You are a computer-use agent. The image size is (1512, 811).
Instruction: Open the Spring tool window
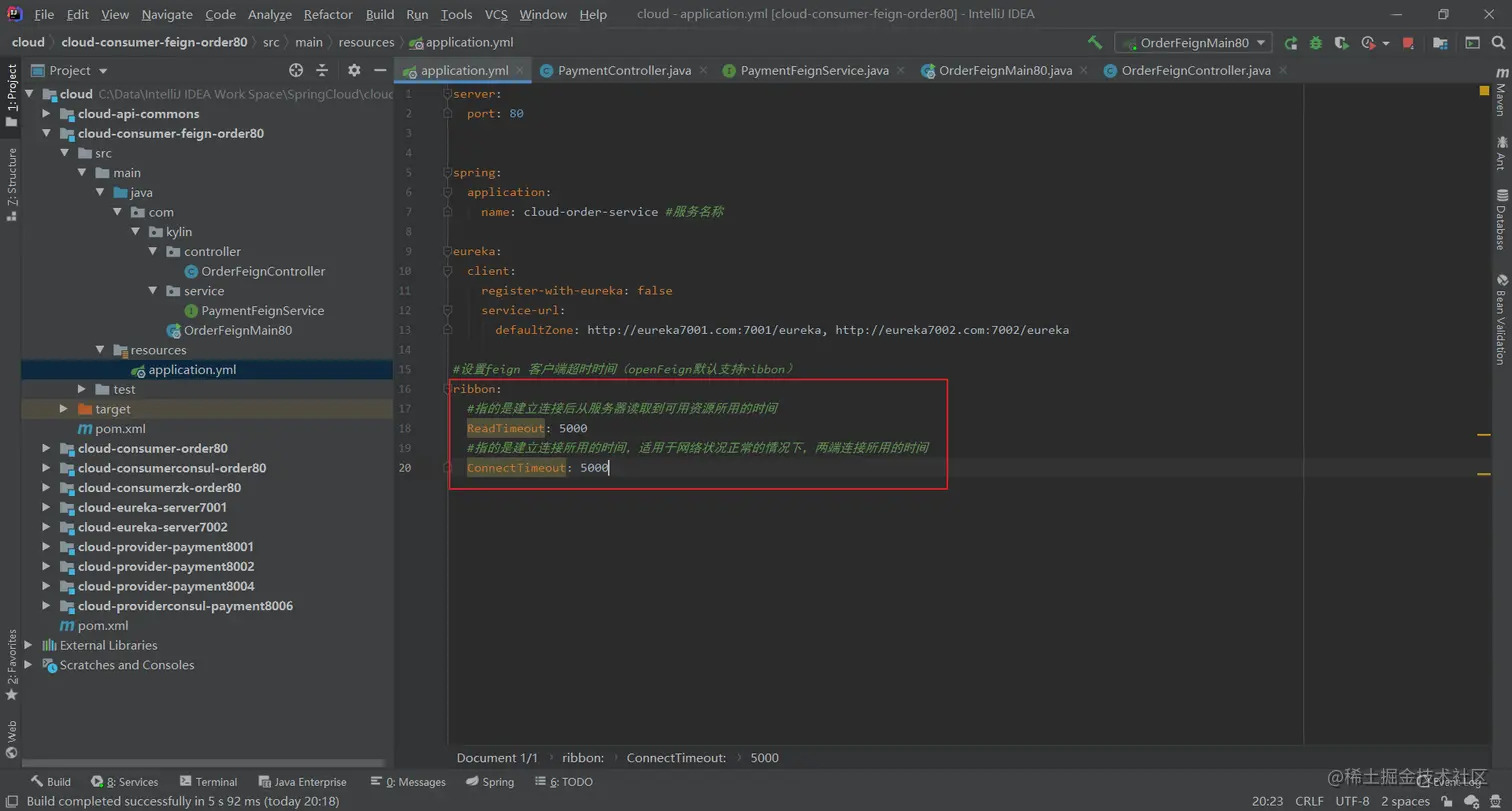(x=489, y=782)
